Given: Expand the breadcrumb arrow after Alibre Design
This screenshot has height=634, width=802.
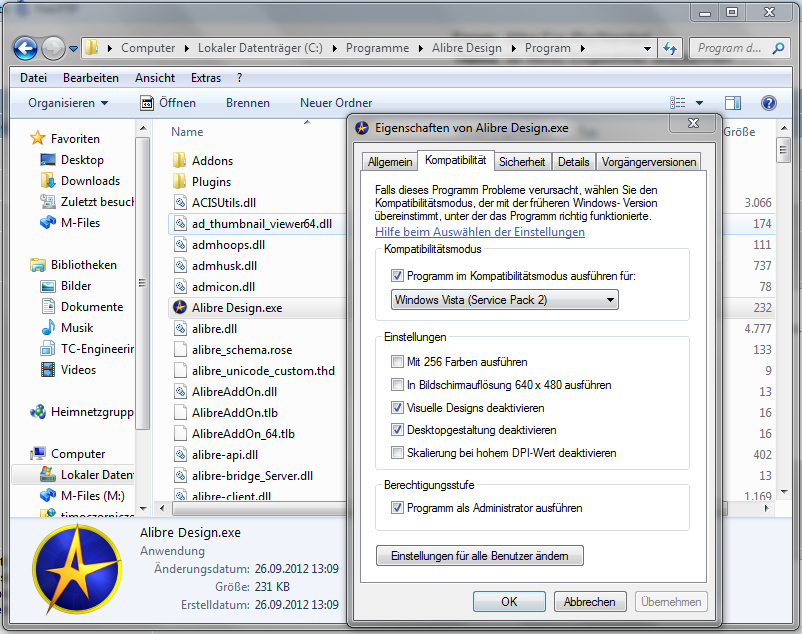Looking at the screenshot, I should click(x=513, y=49).
